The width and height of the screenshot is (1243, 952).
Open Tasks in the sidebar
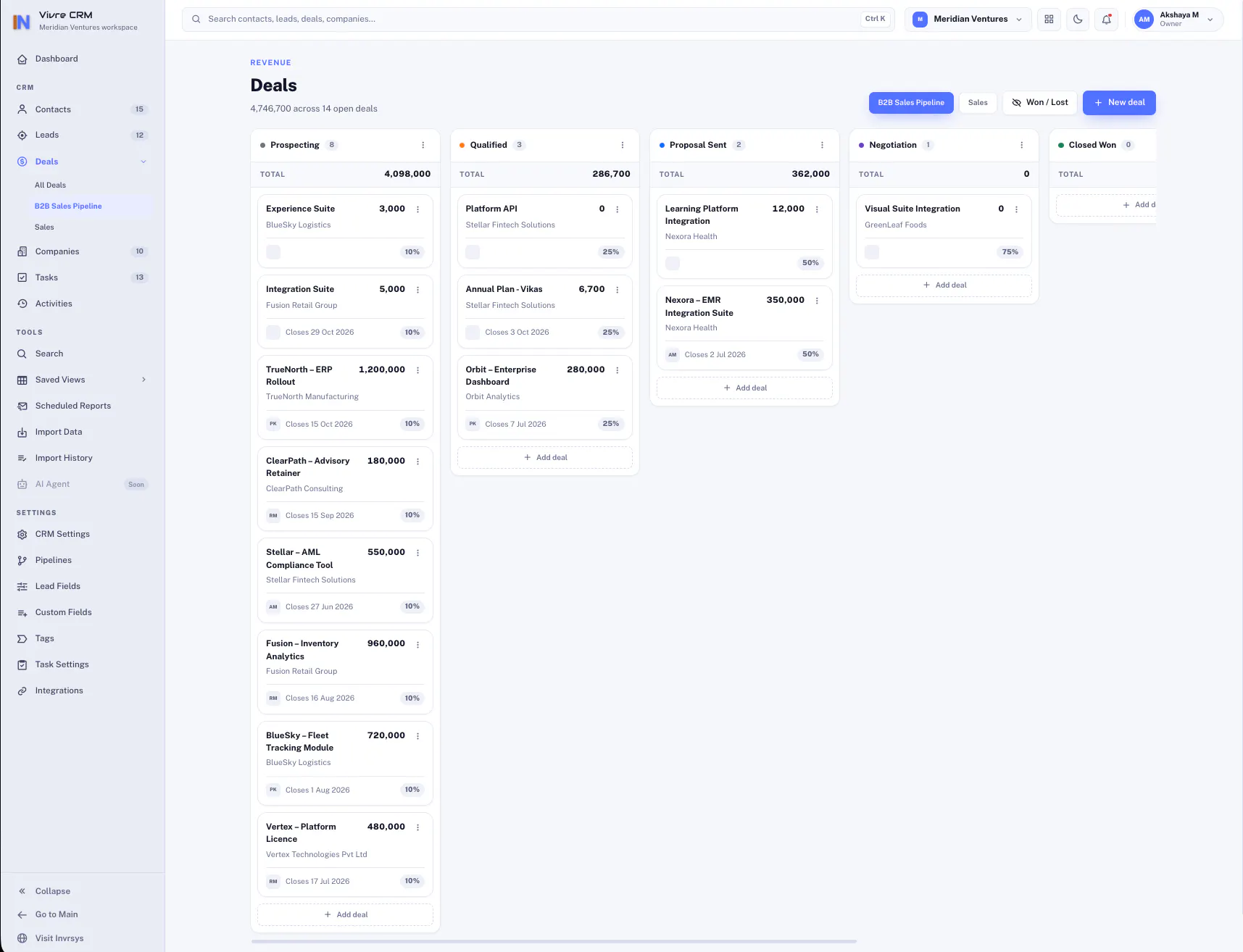click(83, 277)
